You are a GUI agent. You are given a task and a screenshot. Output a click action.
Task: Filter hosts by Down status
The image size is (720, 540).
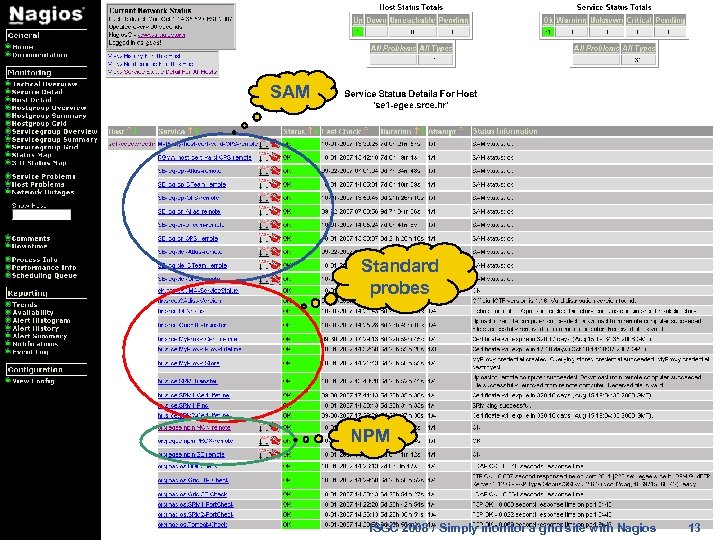pos(376,20)
